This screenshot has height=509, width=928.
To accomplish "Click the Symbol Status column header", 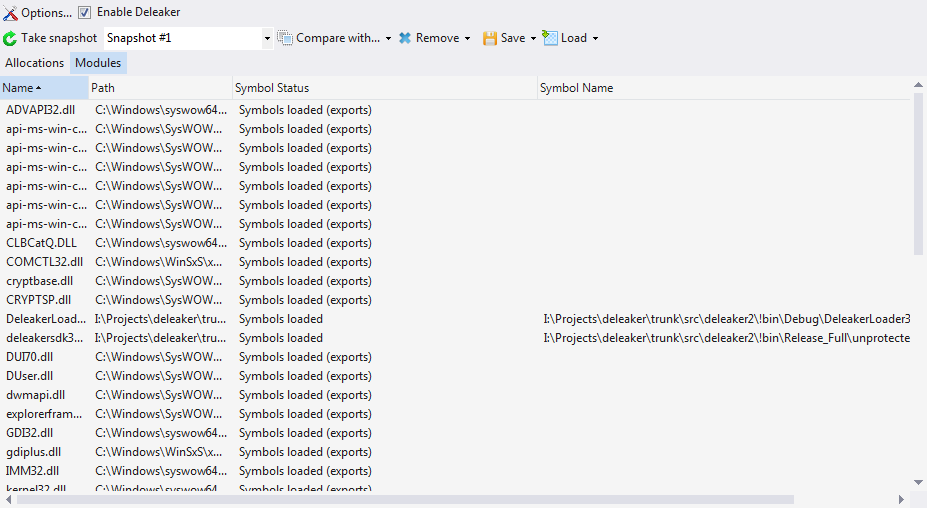I will click(384, 88).
